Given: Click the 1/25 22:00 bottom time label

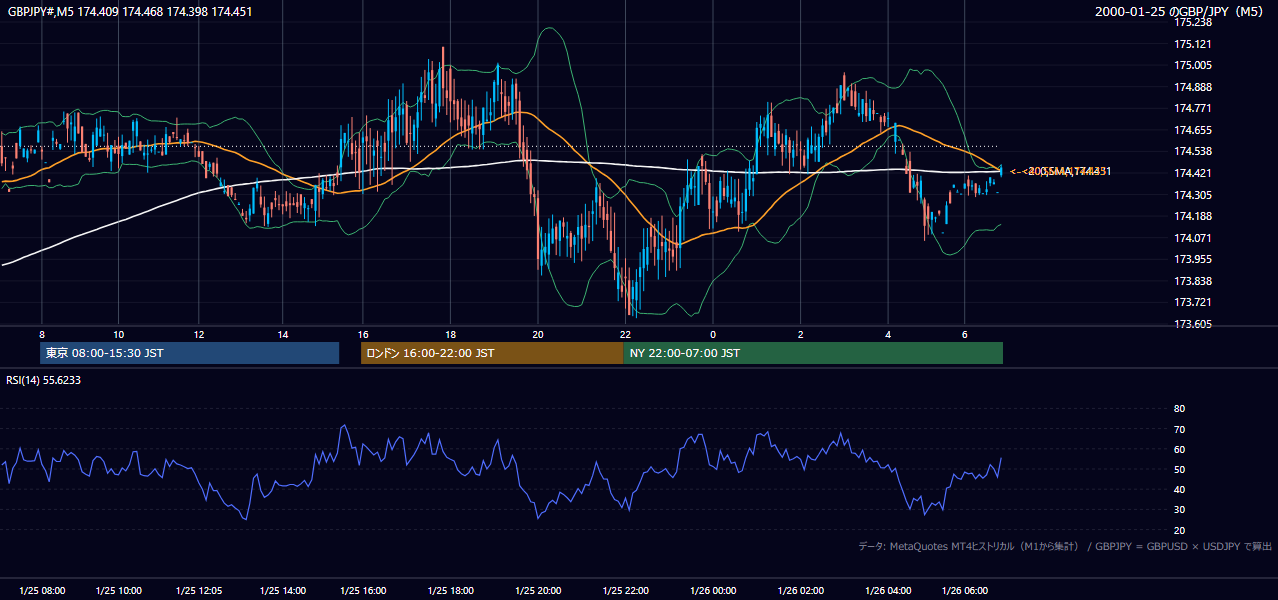Looking at the screenshot, I should coord(625,591).
